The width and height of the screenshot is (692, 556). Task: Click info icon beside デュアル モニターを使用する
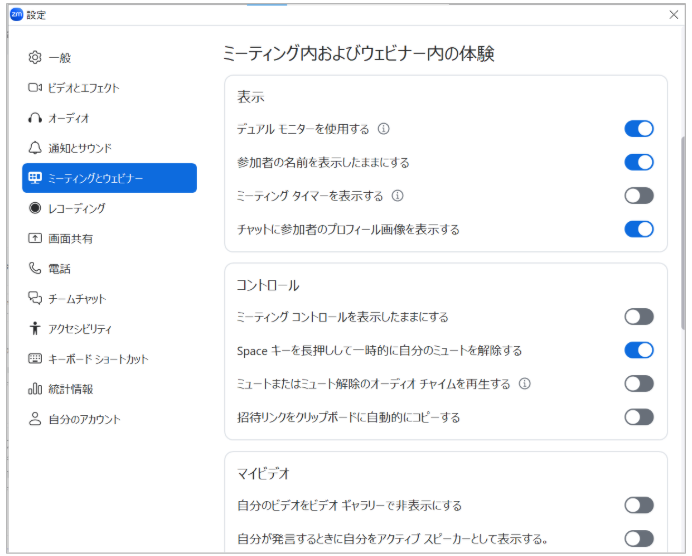[384, 129]
